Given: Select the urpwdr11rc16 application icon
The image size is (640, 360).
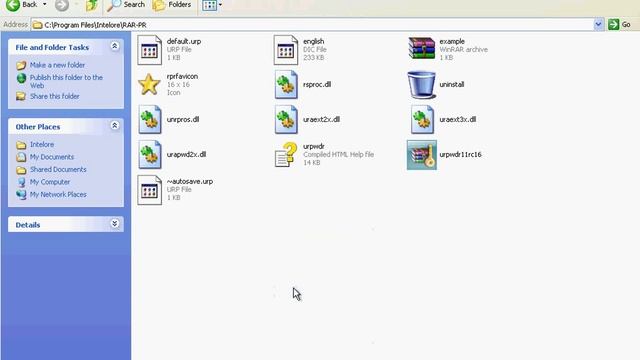Looking at the screenshot, I should click(422, 155).
